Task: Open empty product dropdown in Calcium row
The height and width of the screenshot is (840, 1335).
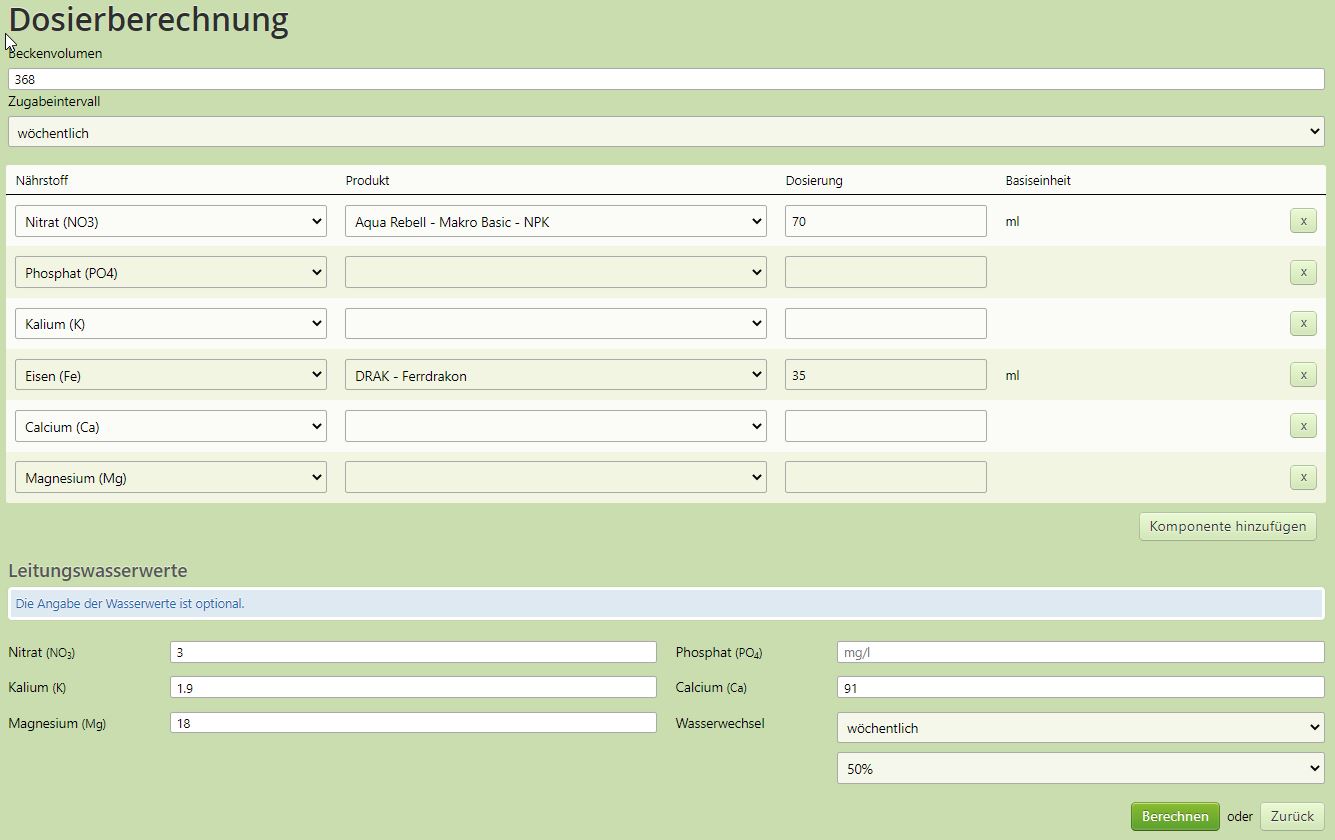Action: pyautogui.click(x=556, y=426)
